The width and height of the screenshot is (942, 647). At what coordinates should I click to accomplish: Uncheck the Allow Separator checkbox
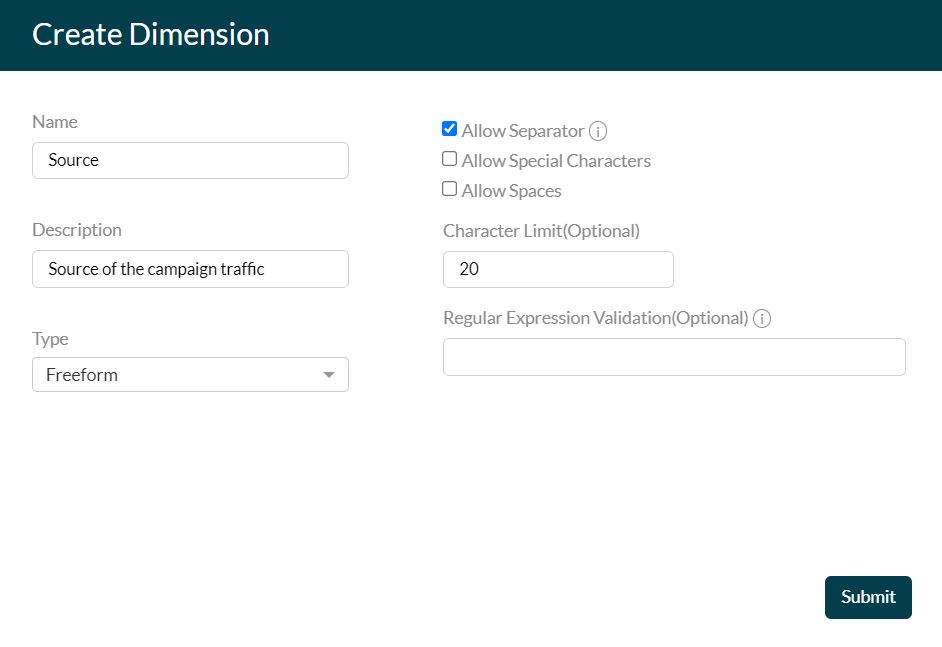click(x=449, y=128)
